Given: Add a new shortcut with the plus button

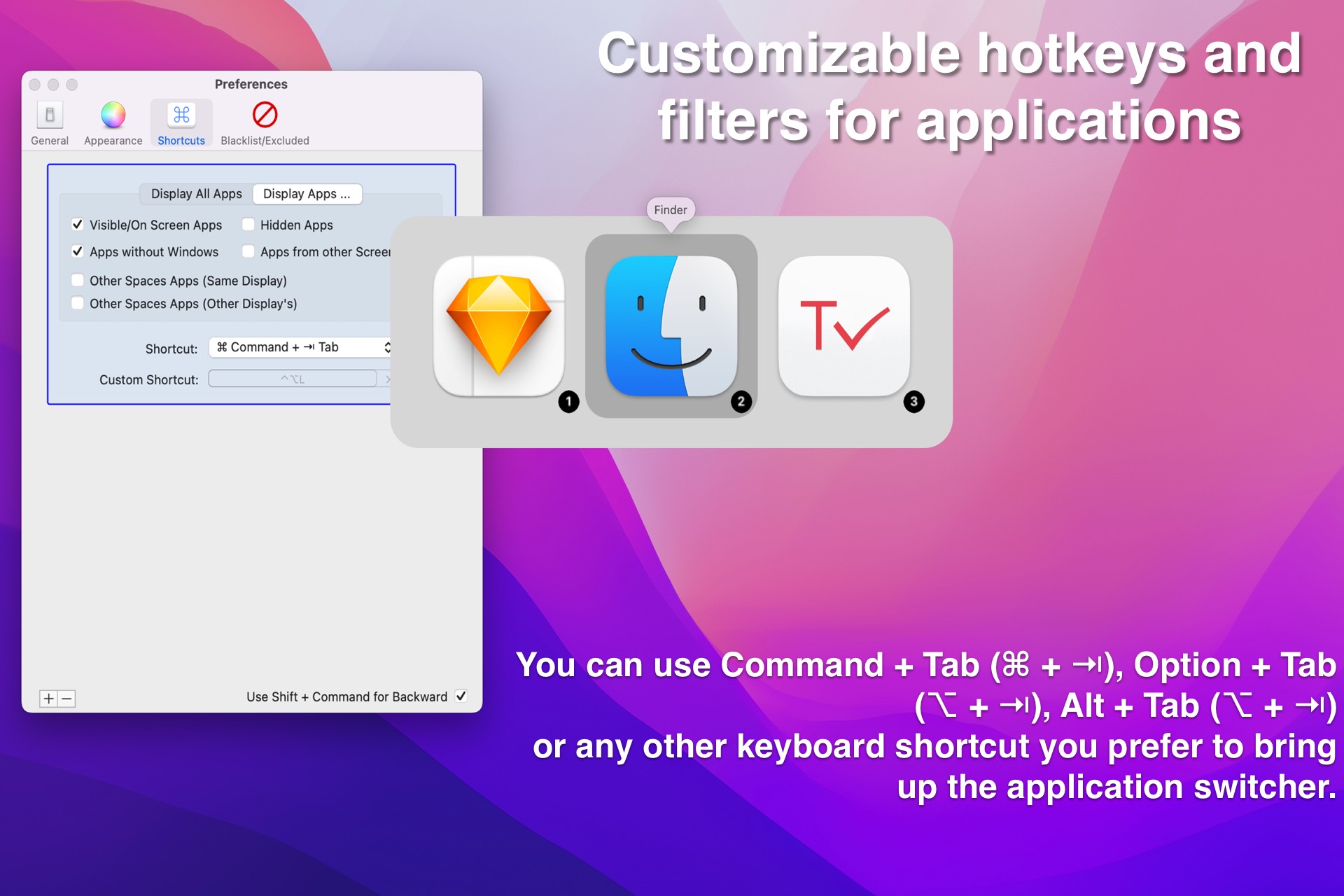Looking at the screenshot, I should coord(48,698).
